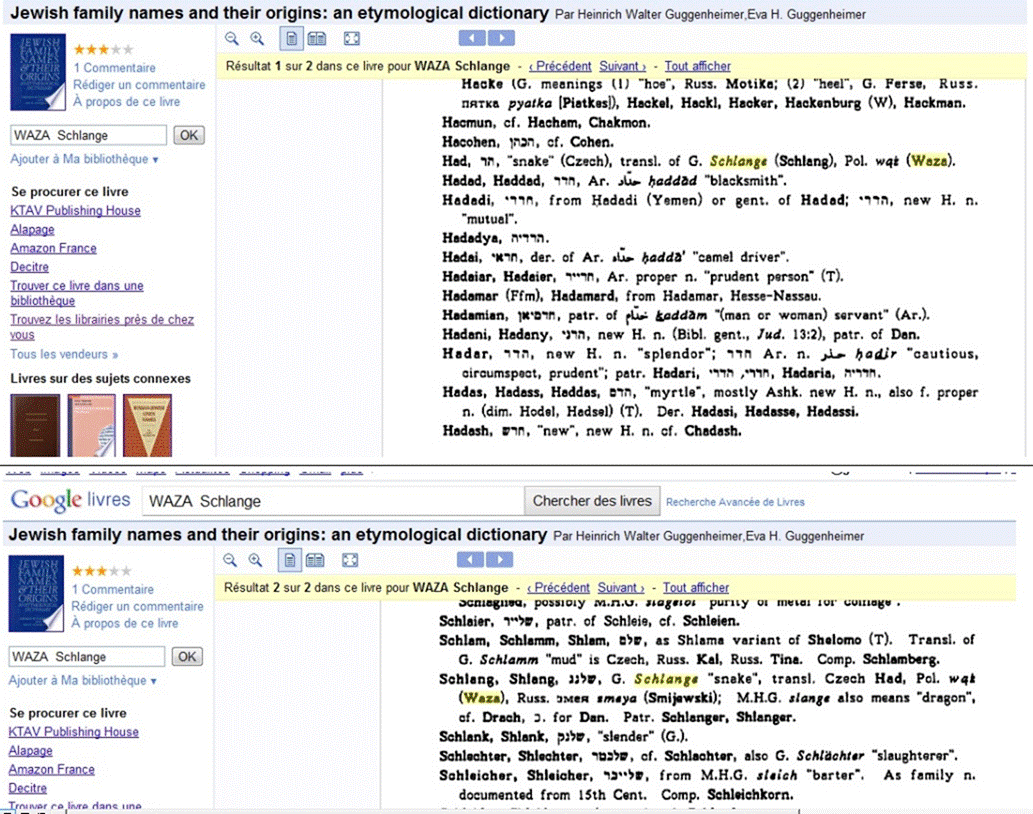Click OK button in Résultat 1 sidebar search
This screenshot has width=1033, height=814.
coord(189,136)
